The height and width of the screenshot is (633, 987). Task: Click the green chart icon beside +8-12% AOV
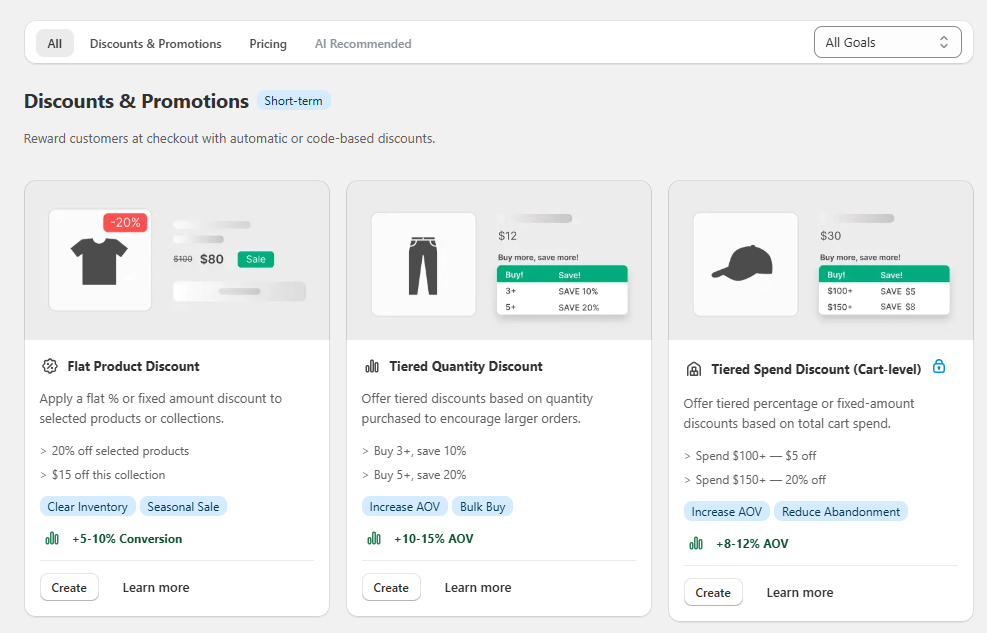tap(695, 543)
